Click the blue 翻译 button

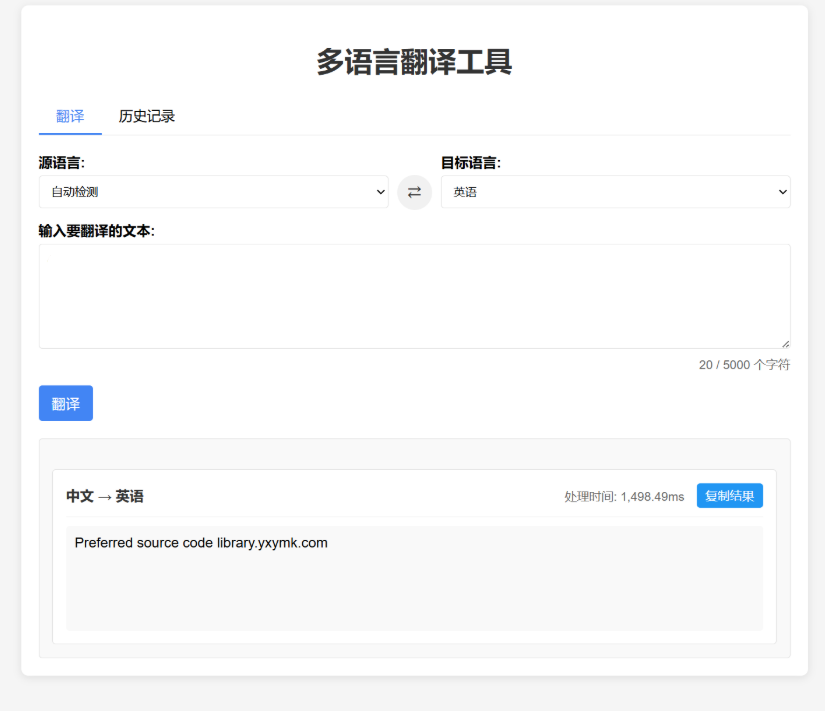click(x=66, y=403)
